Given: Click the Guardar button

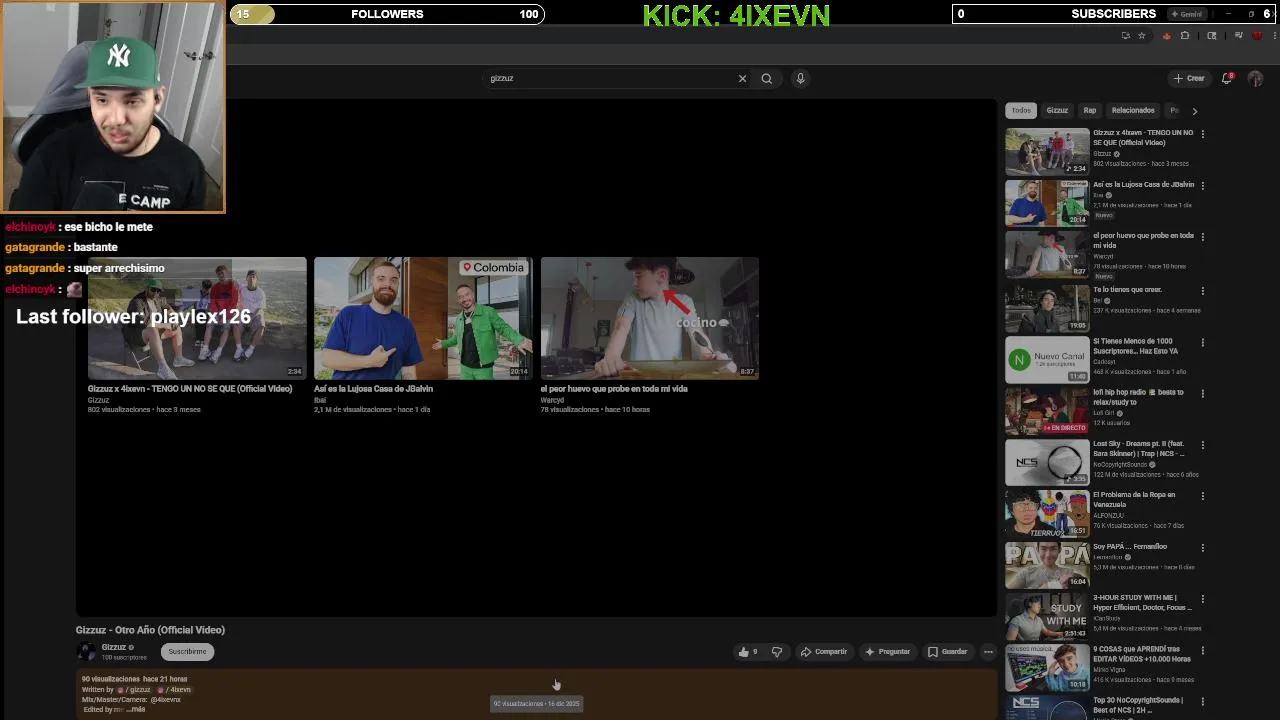Looking at the screenshot, I should pyautogui.click(x=947, y=652).
